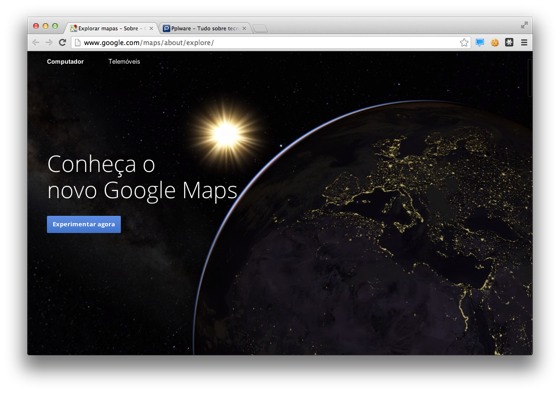Reload the page with refresh icon
Viewport: 560px width, 393px height.
(62, 43)
